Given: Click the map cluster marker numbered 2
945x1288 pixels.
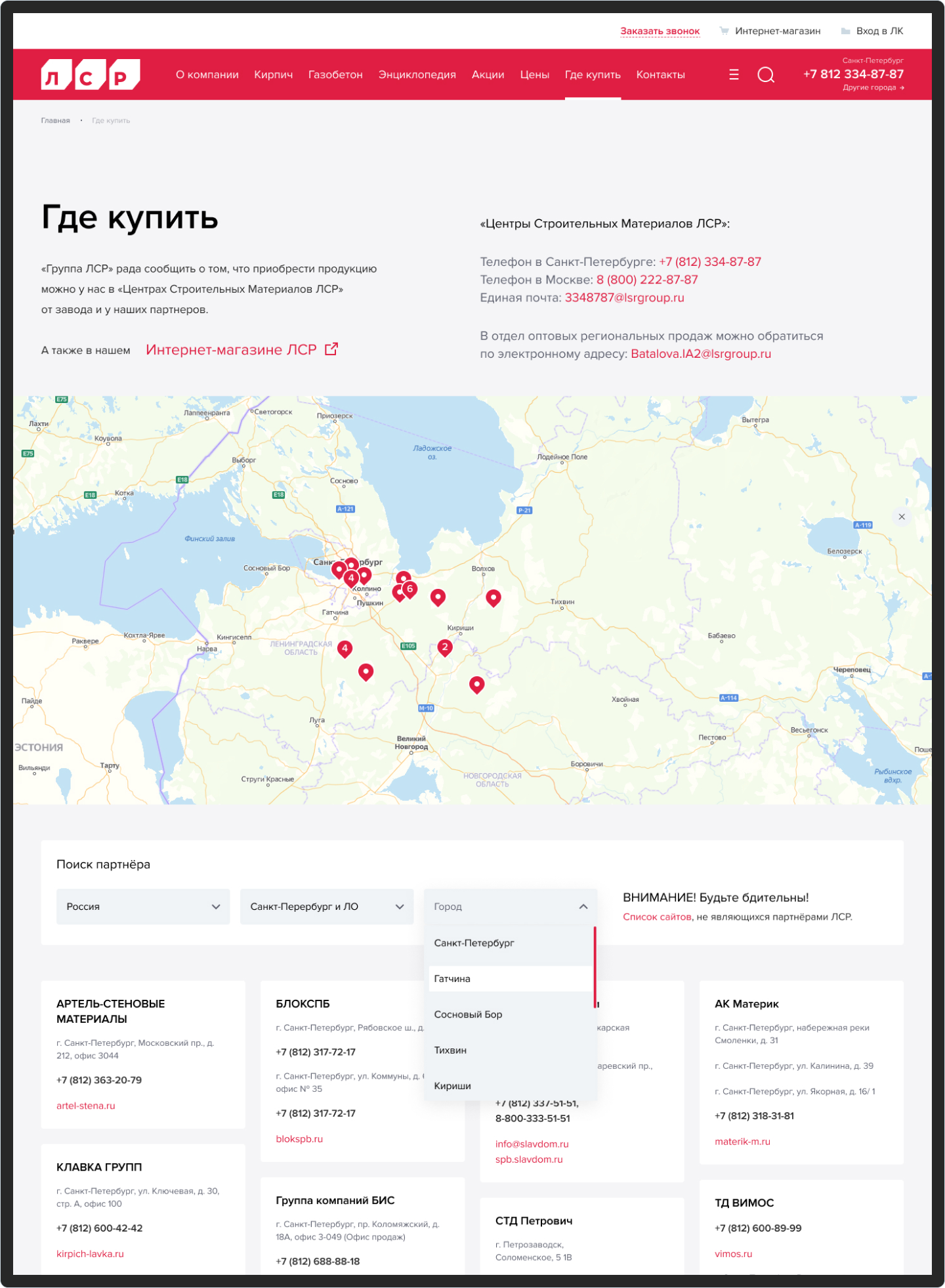Looking at the screenshot, I should [445, 647].
